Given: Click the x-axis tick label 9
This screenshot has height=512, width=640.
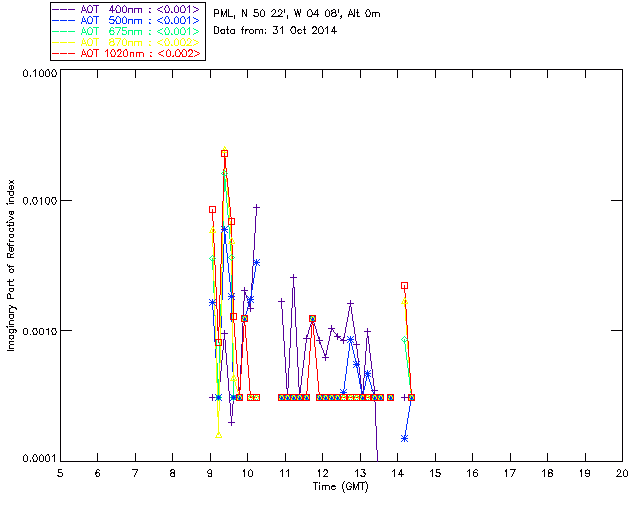Looking at the screenshot, I should (210, 473).
